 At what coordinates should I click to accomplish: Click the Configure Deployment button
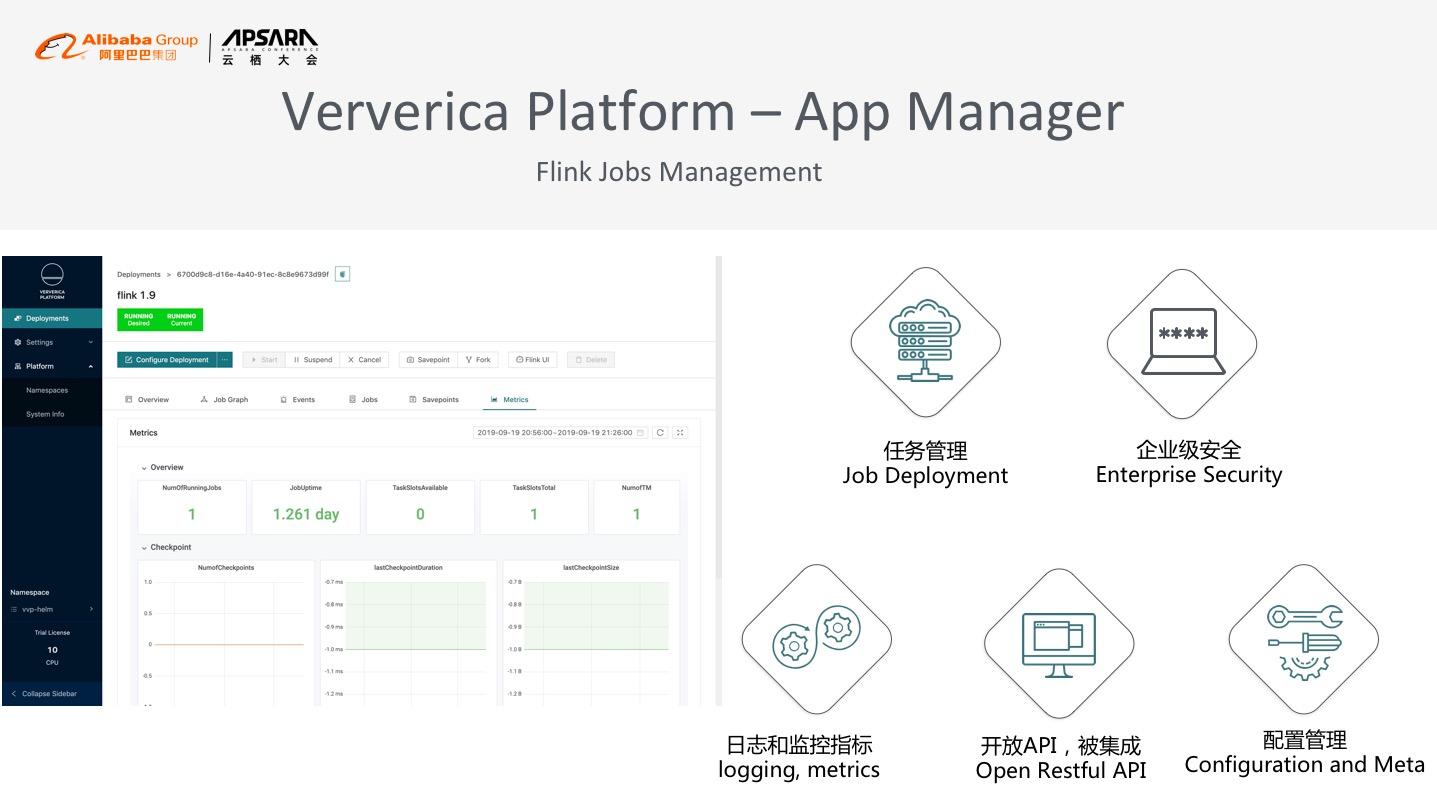point(167,360)
